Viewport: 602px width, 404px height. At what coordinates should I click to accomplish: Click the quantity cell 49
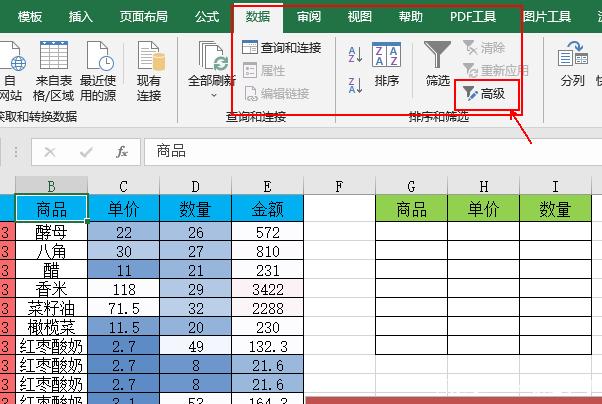(195, 346)
